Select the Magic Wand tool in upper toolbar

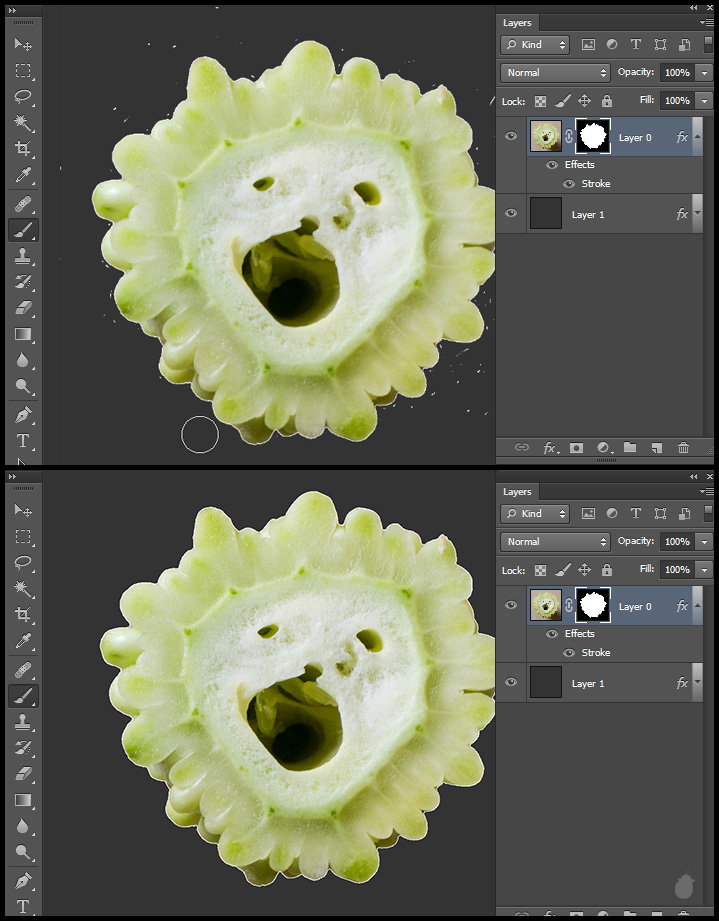(22, 123)
